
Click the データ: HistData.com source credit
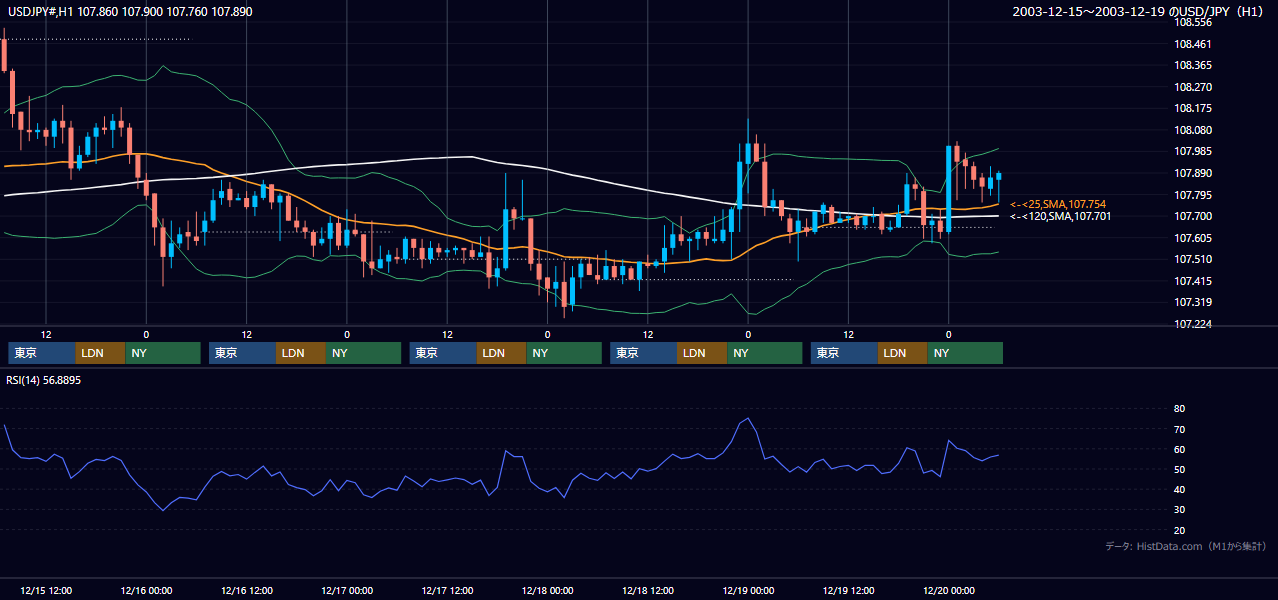(1185, 546)
